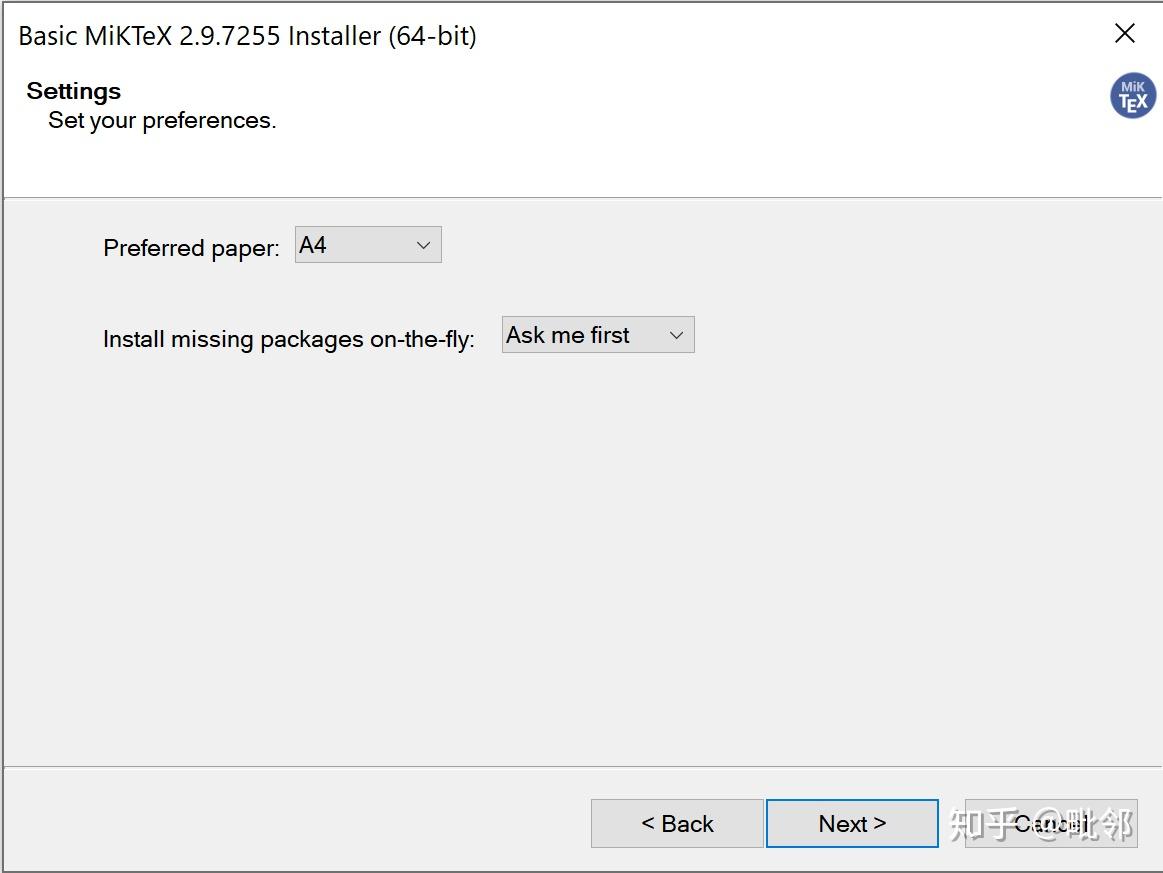Click the Set your preferences subtitle
This screenshot has height=873, width=1163.
[x=162, y=121]
